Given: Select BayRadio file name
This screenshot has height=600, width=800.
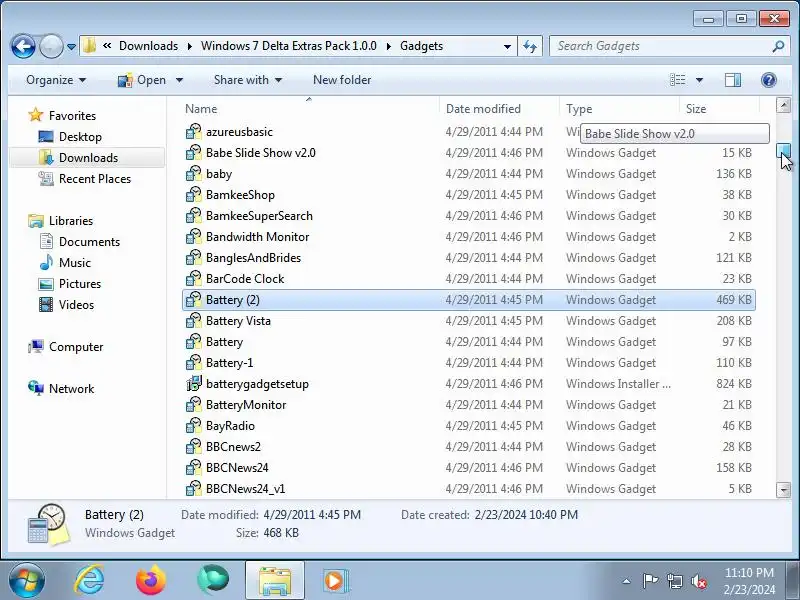Looking at the screenshot, I should [x=230, y=426].
